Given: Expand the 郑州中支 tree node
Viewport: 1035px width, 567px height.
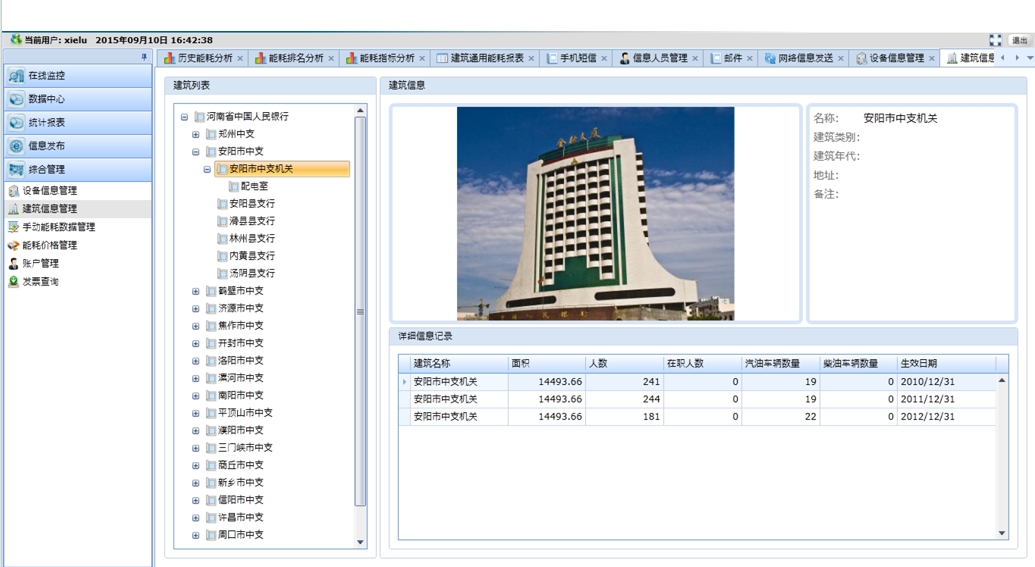Looking at the screenshot, I should point(196,134).
